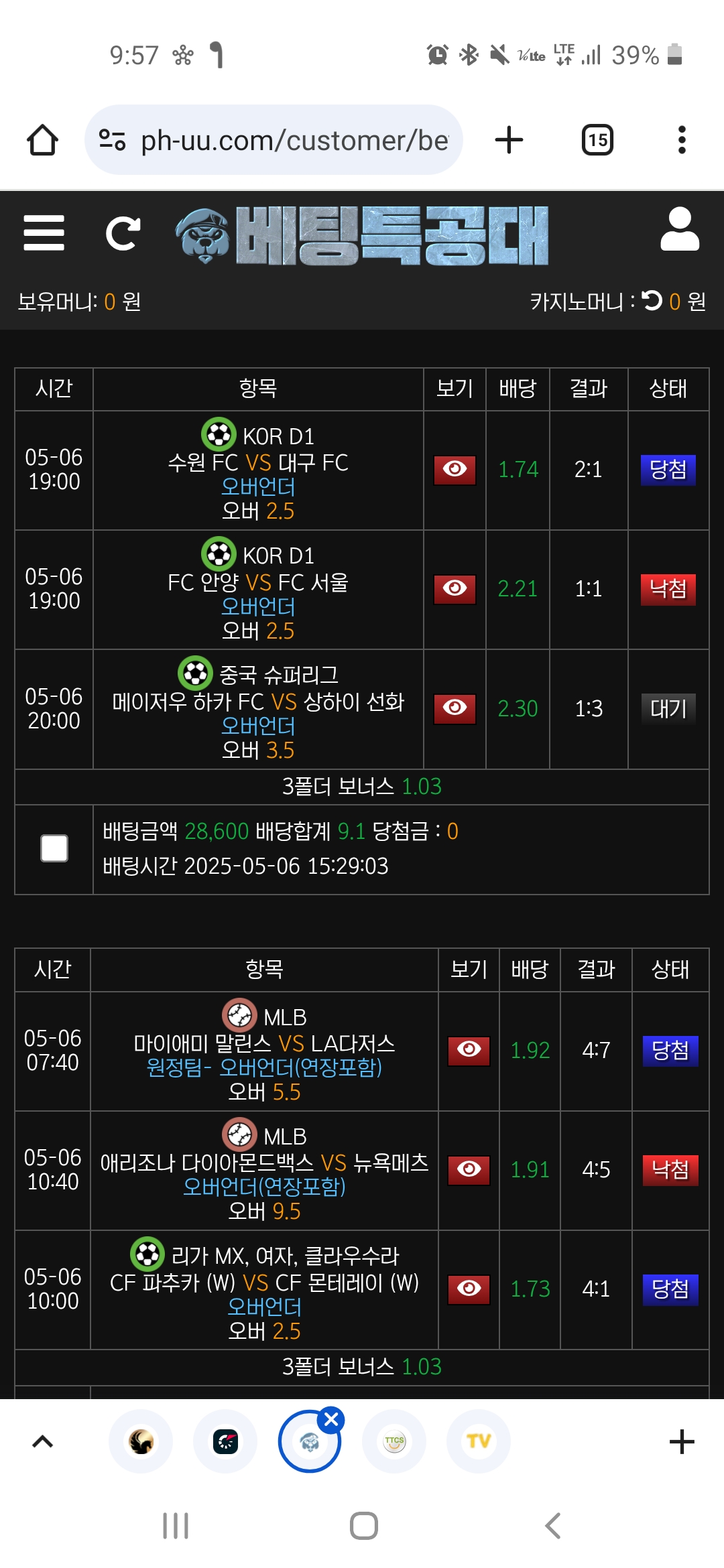Check the checkbox for the 28,600 bet slip
The width and height of the screenshot is (724, 1568).
54,848
